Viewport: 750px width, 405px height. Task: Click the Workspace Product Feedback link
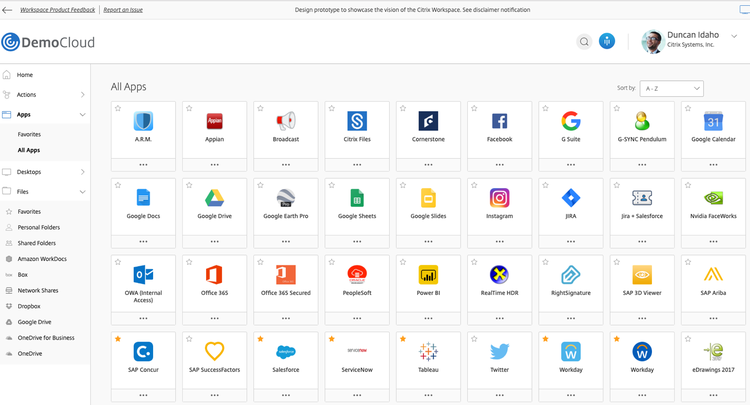click(x=57, y=10)
